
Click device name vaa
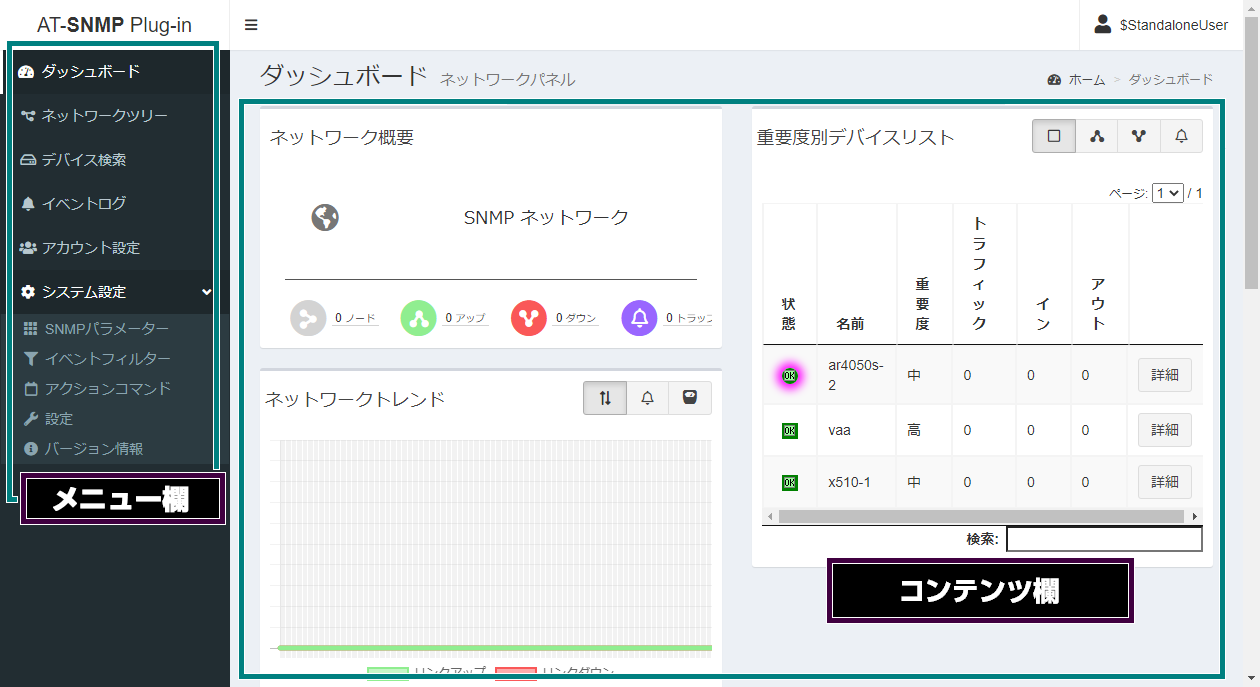(839, 430)
